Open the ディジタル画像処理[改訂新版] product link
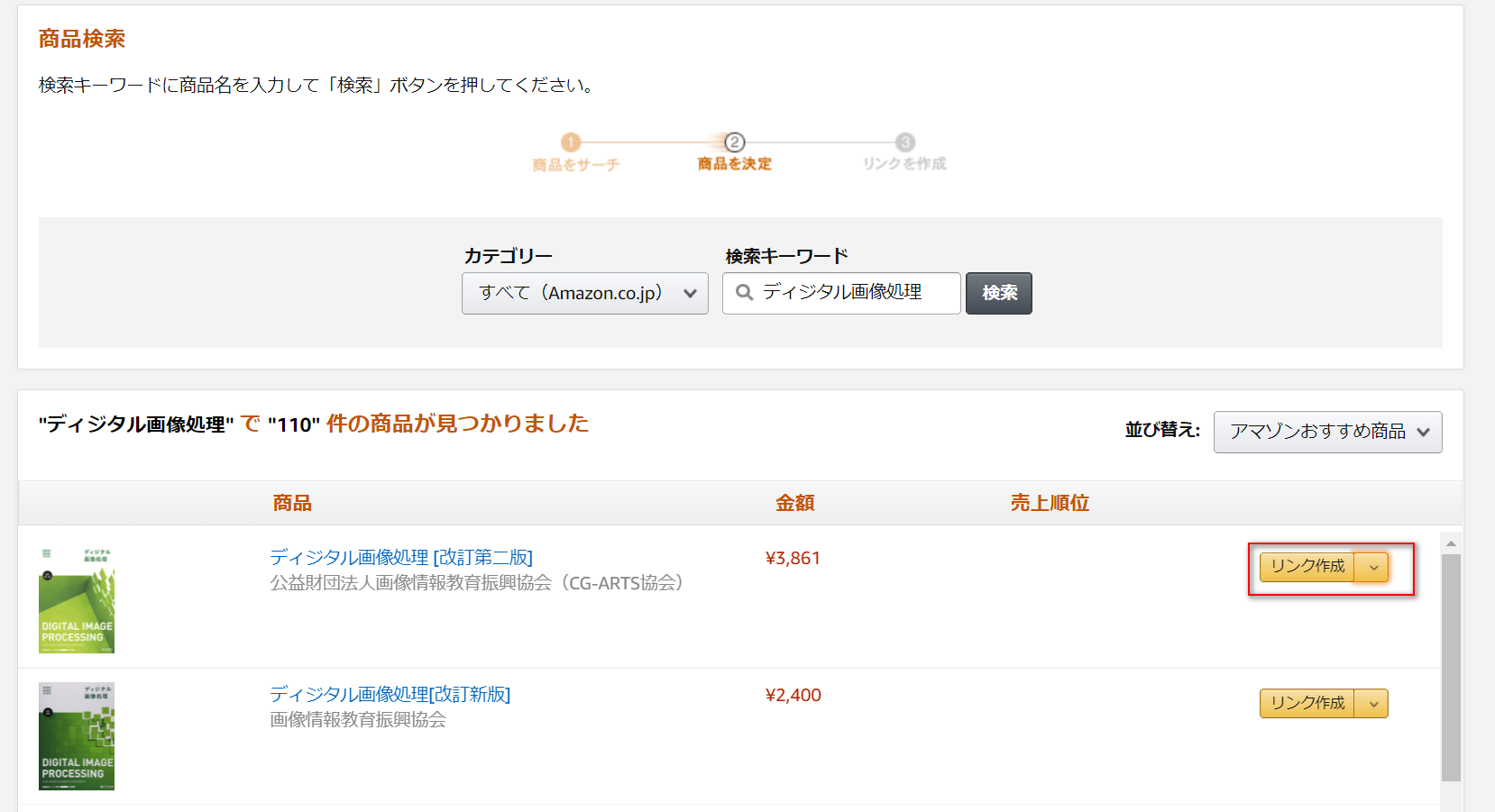This screenshot has height=812, width=1495. pos(390,694)
